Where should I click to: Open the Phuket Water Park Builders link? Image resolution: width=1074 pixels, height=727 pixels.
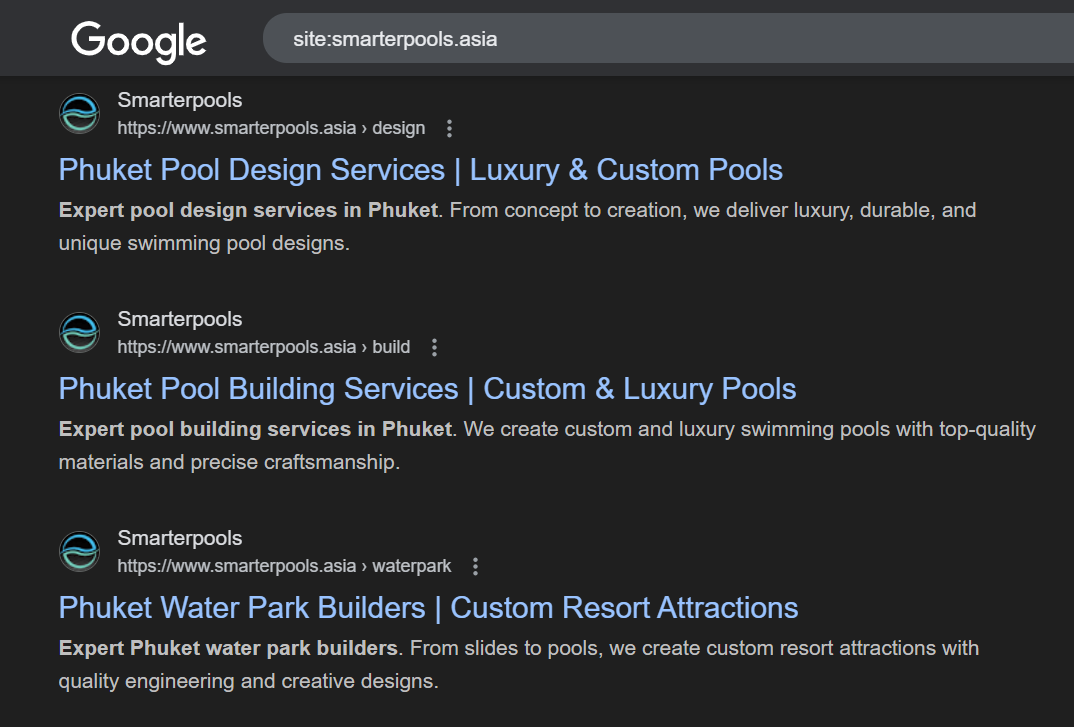click(x=428, y=608)
